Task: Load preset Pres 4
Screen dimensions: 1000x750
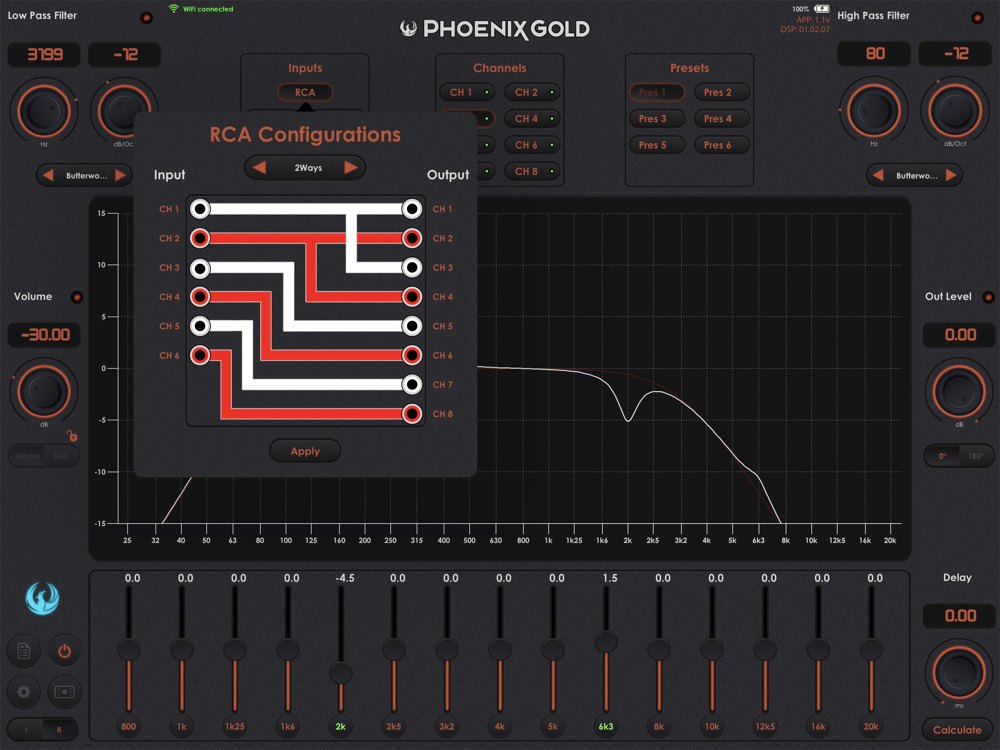Action: pyautogui.click(x=721, y=119)
